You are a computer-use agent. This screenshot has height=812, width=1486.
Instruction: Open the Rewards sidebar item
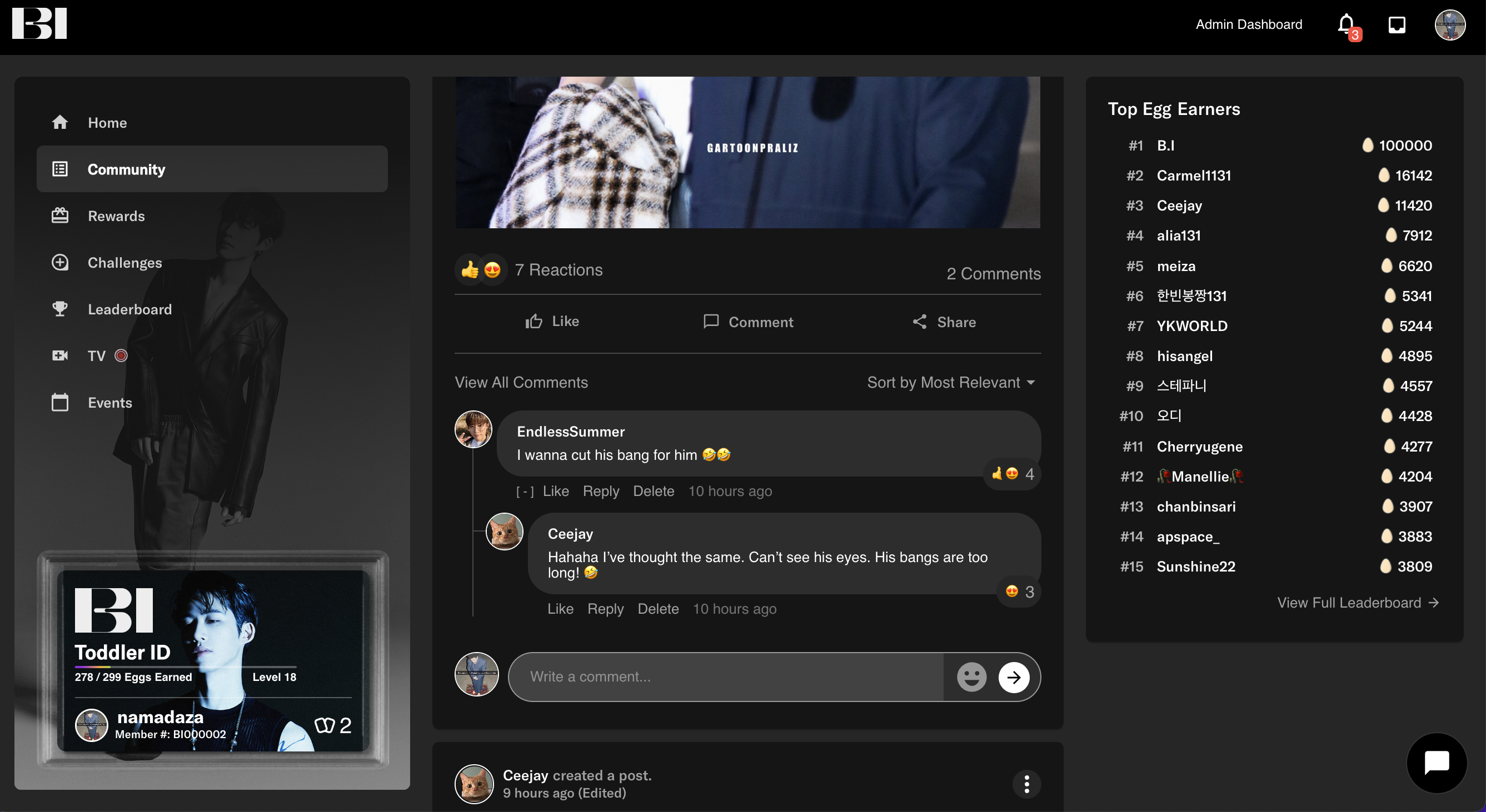pos(116,215)
